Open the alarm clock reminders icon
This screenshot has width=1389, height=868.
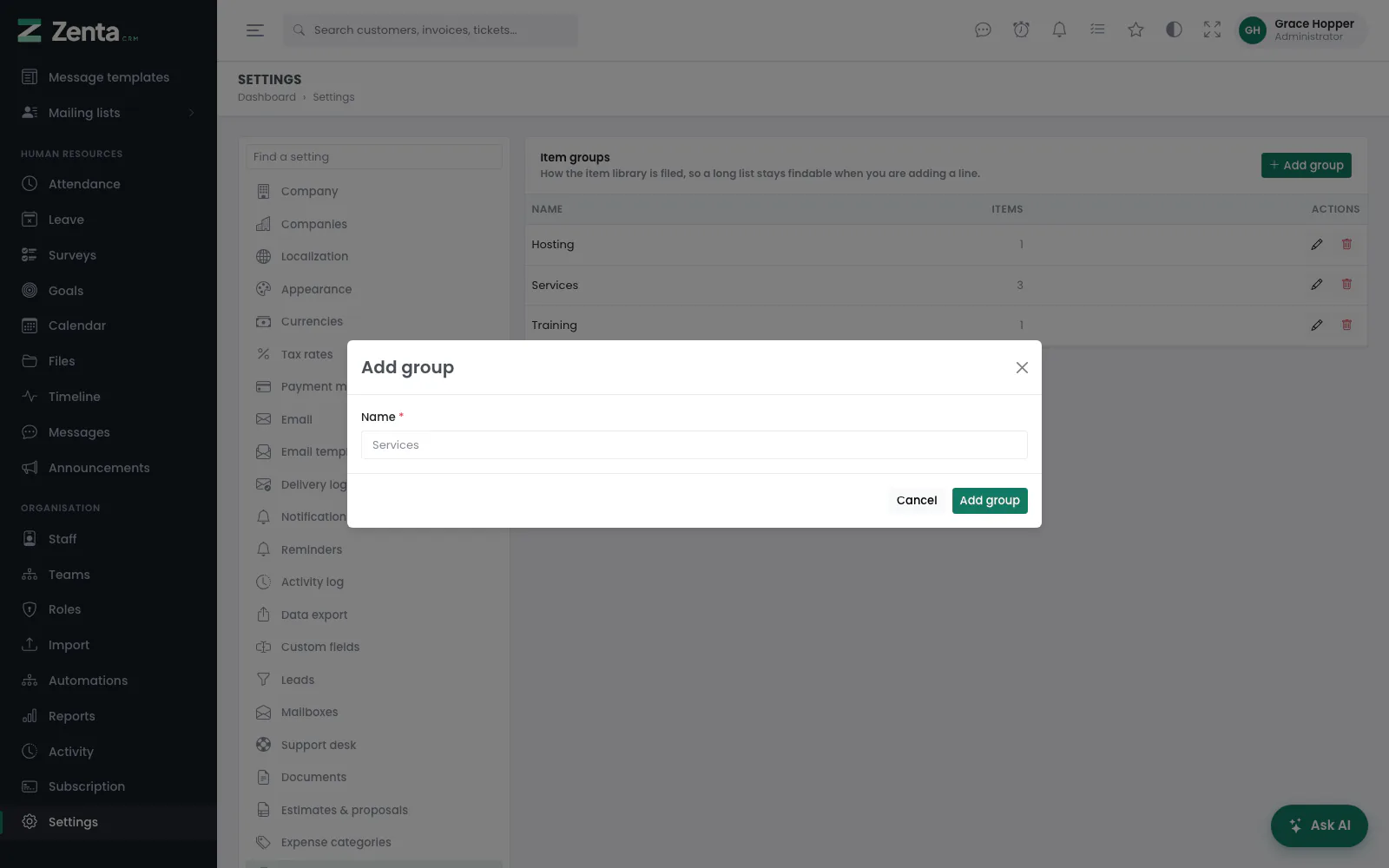coord(1021,30)
